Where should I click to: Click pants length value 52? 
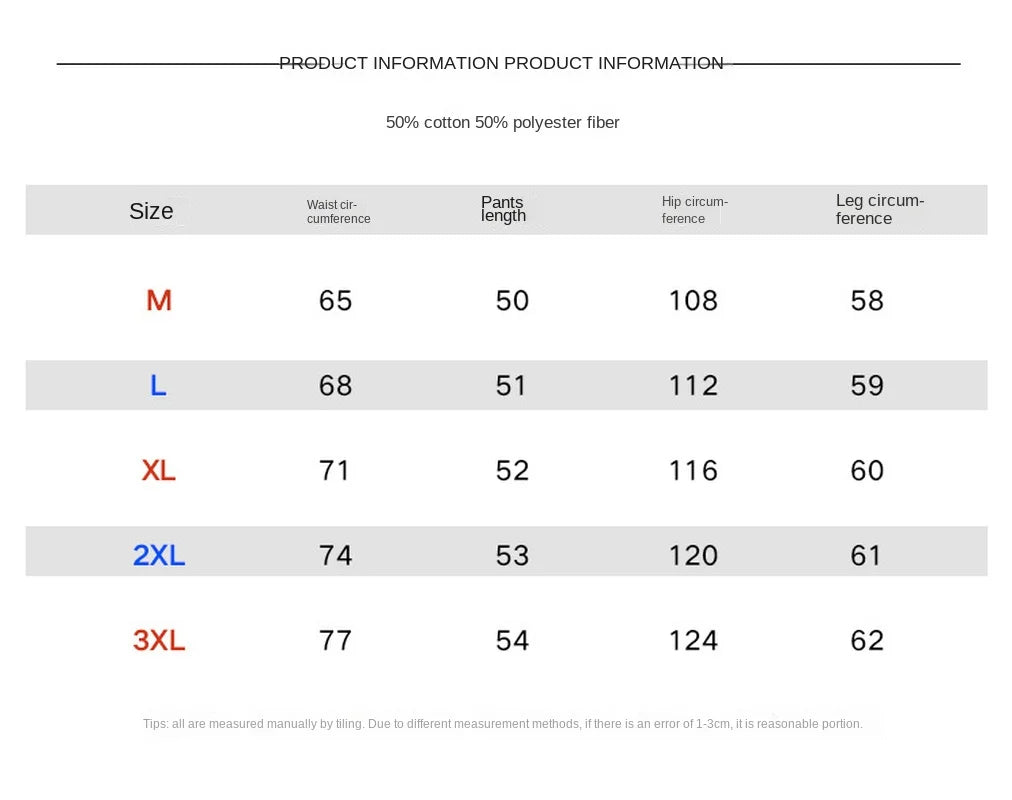click(512, 470)
